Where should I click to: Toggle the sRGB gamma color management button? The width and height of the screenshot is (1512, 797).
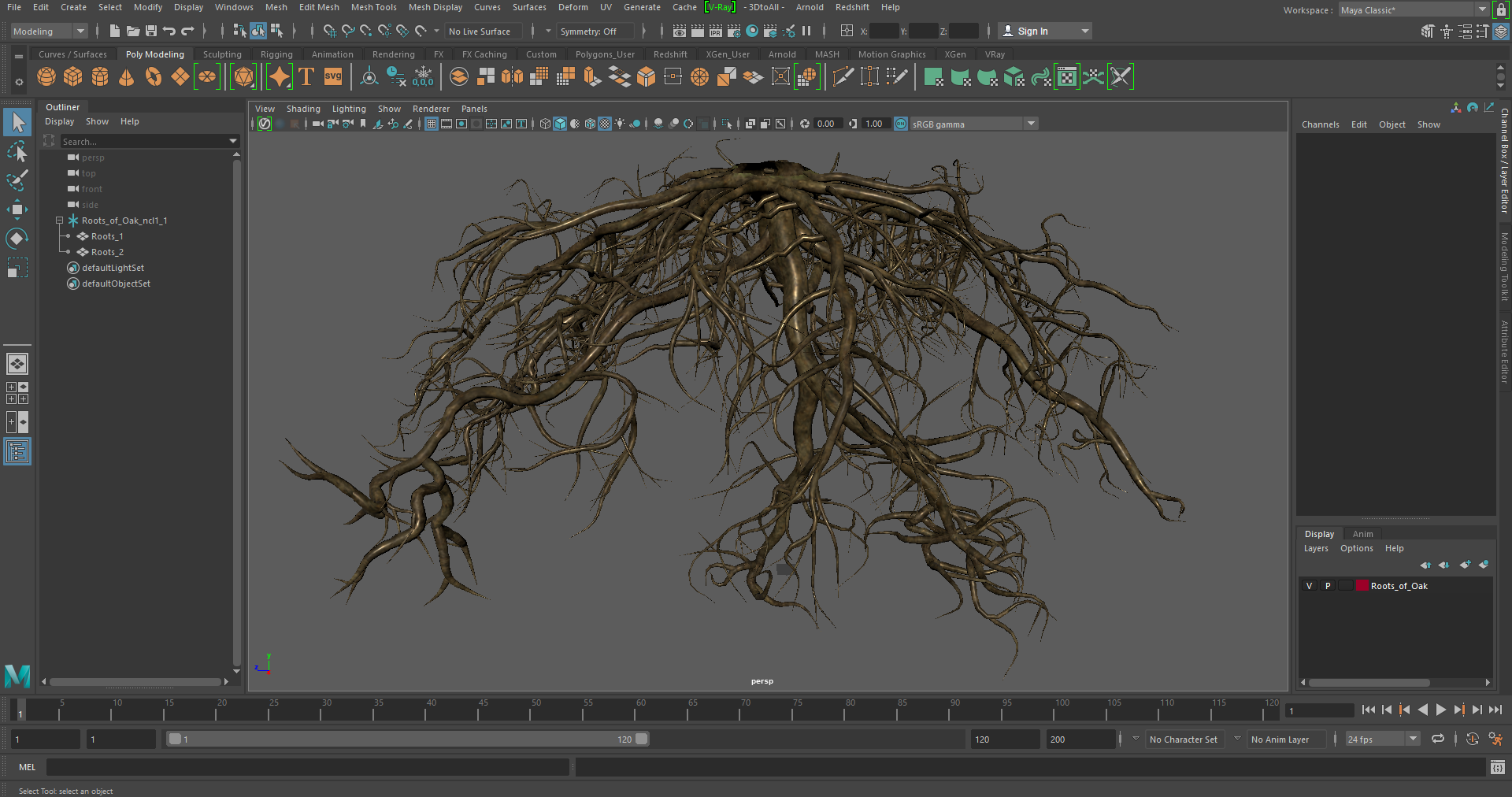[x=901, y=124]
